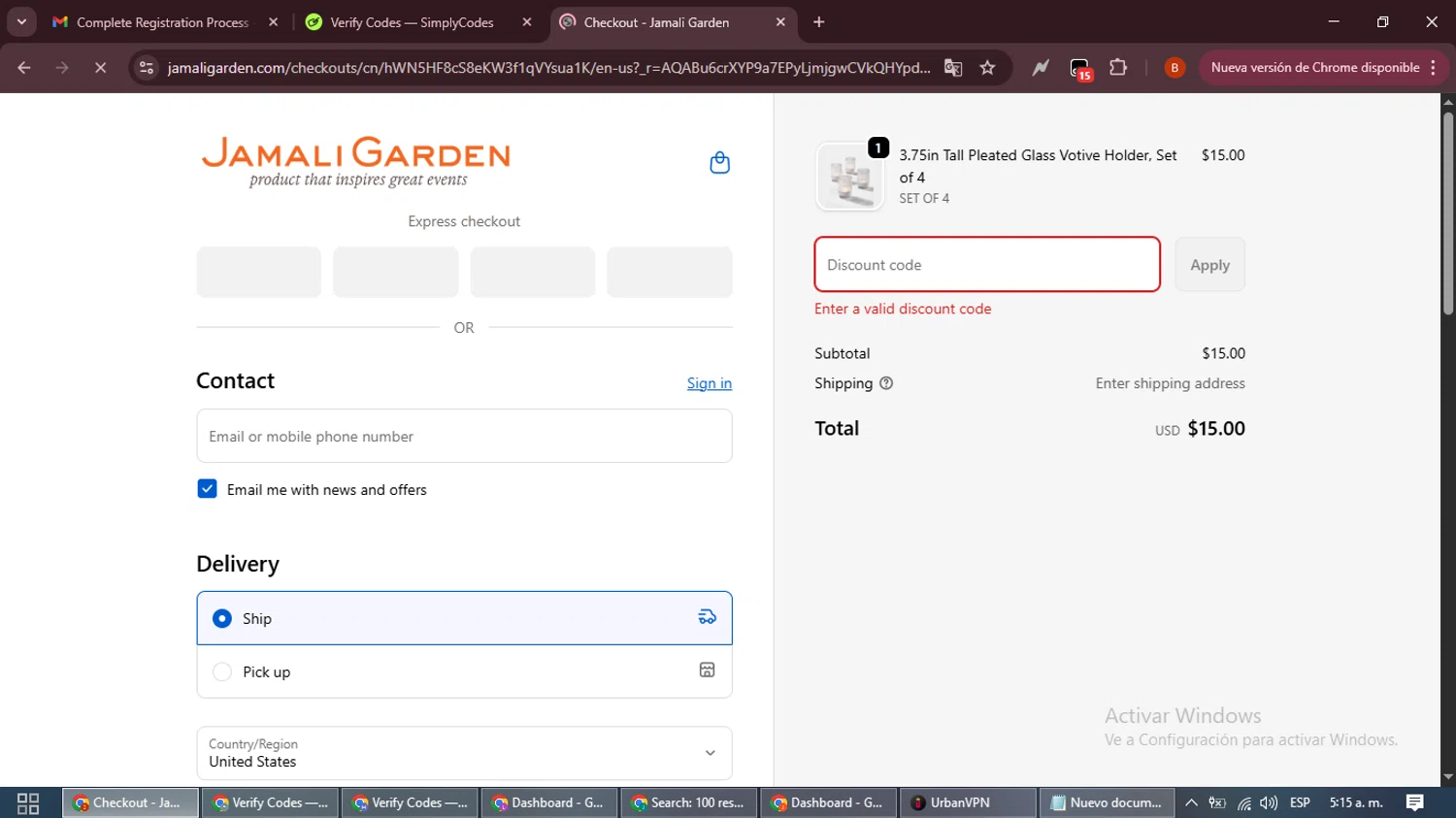Click the second express checkout button
The image size is (1456, 818).
(396, 272)
